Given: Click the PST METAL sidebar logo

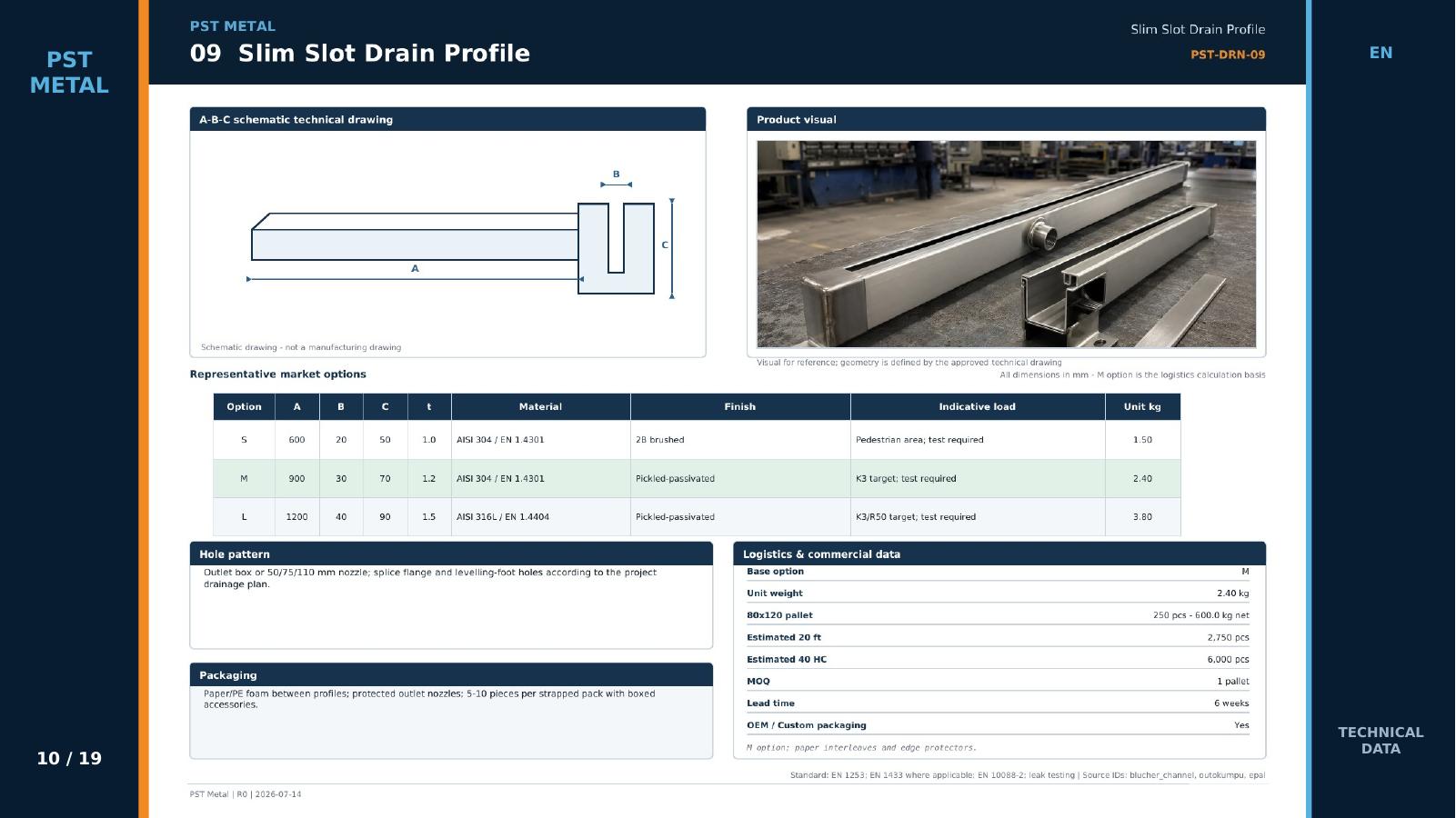Looking at the screenshot, I should [x=69, y=73].
